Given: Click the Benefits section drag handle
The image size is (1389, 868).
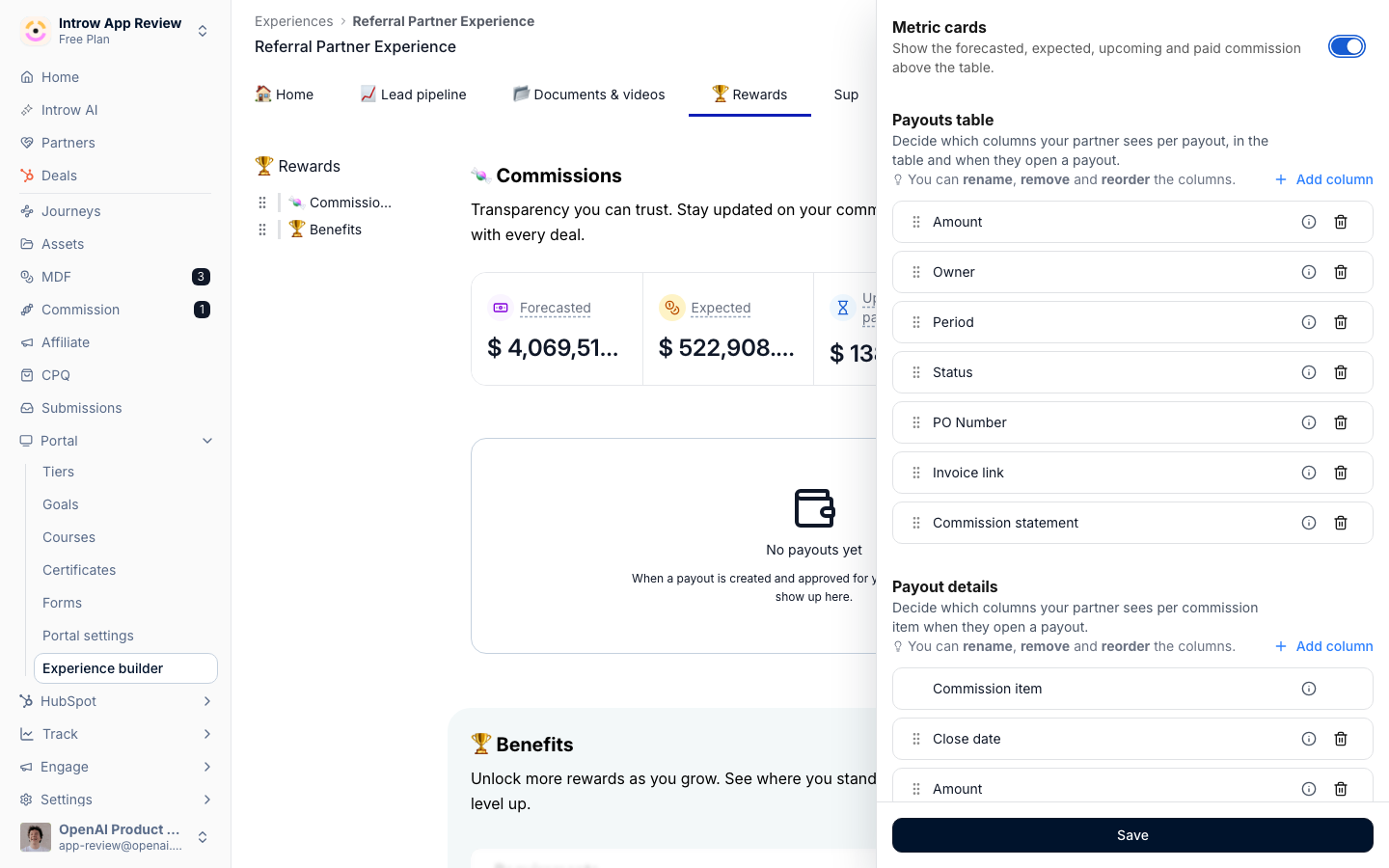Looking at the screenshot, I should [262, 230].
